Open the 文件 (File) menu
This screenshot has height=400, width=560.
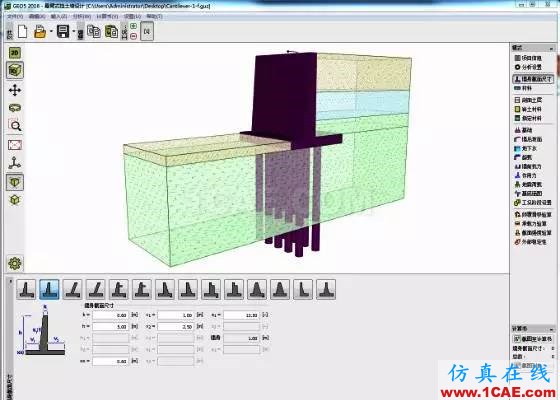tap(15, 16)
